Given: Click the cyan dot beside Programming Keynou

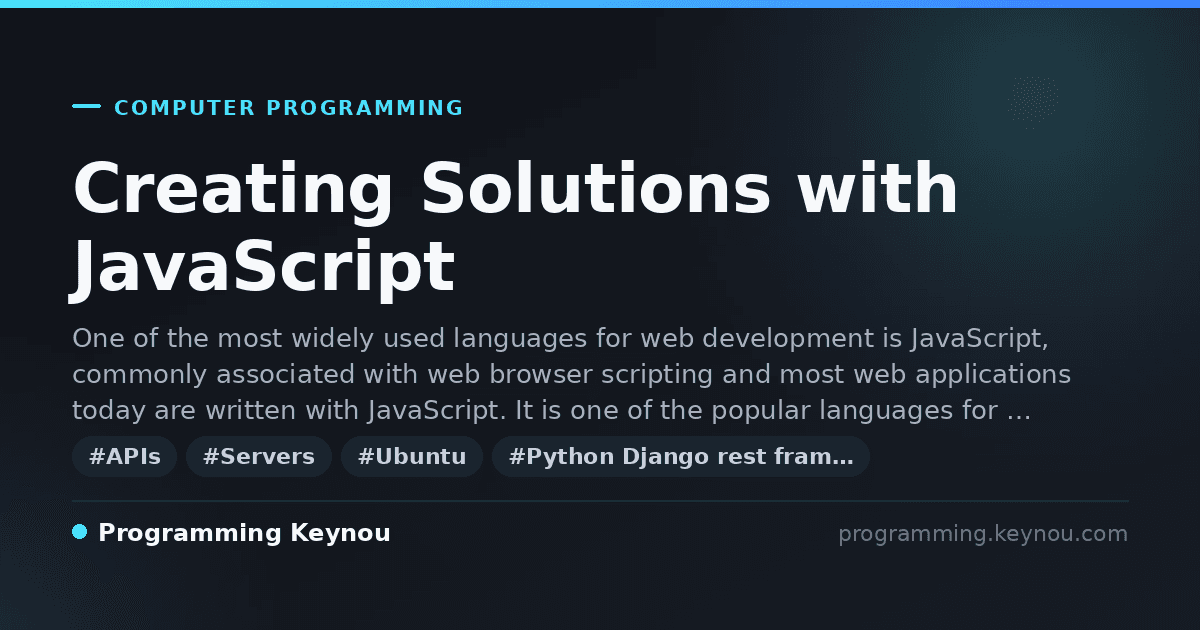Looking at the screenshot, I should coord(80,532).
